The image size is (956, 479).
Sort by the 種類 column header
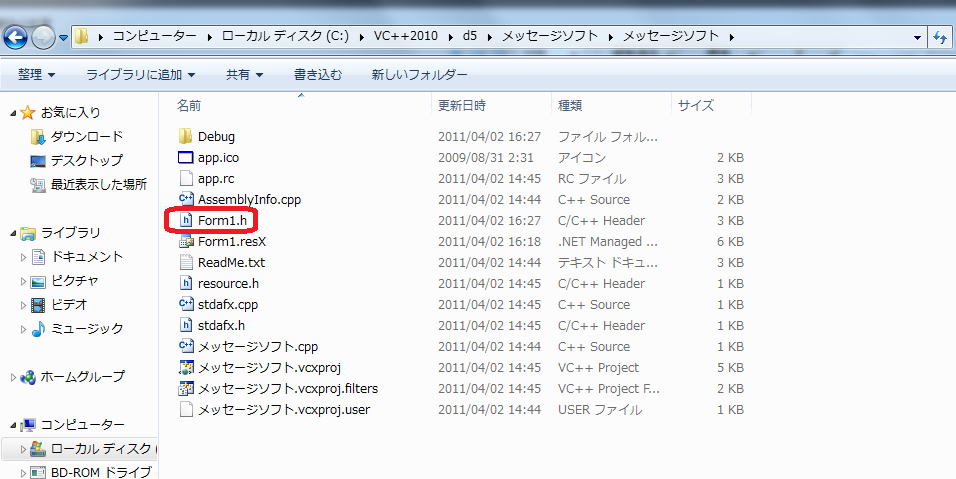coord(570,105)
